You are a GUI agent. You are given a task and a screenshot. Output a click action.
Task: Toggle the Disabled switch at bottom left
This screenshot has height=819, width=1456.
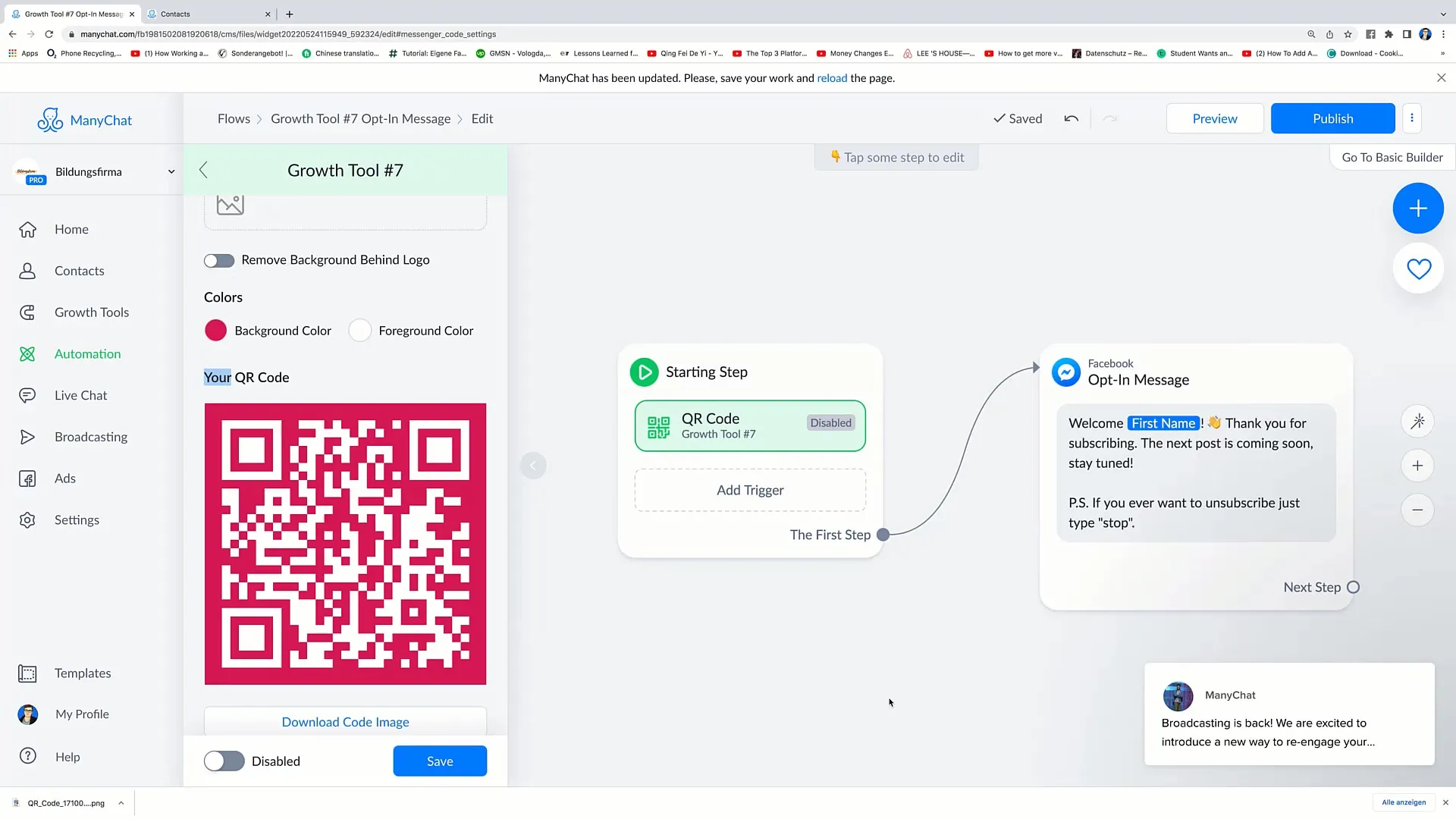coord(222,761)
